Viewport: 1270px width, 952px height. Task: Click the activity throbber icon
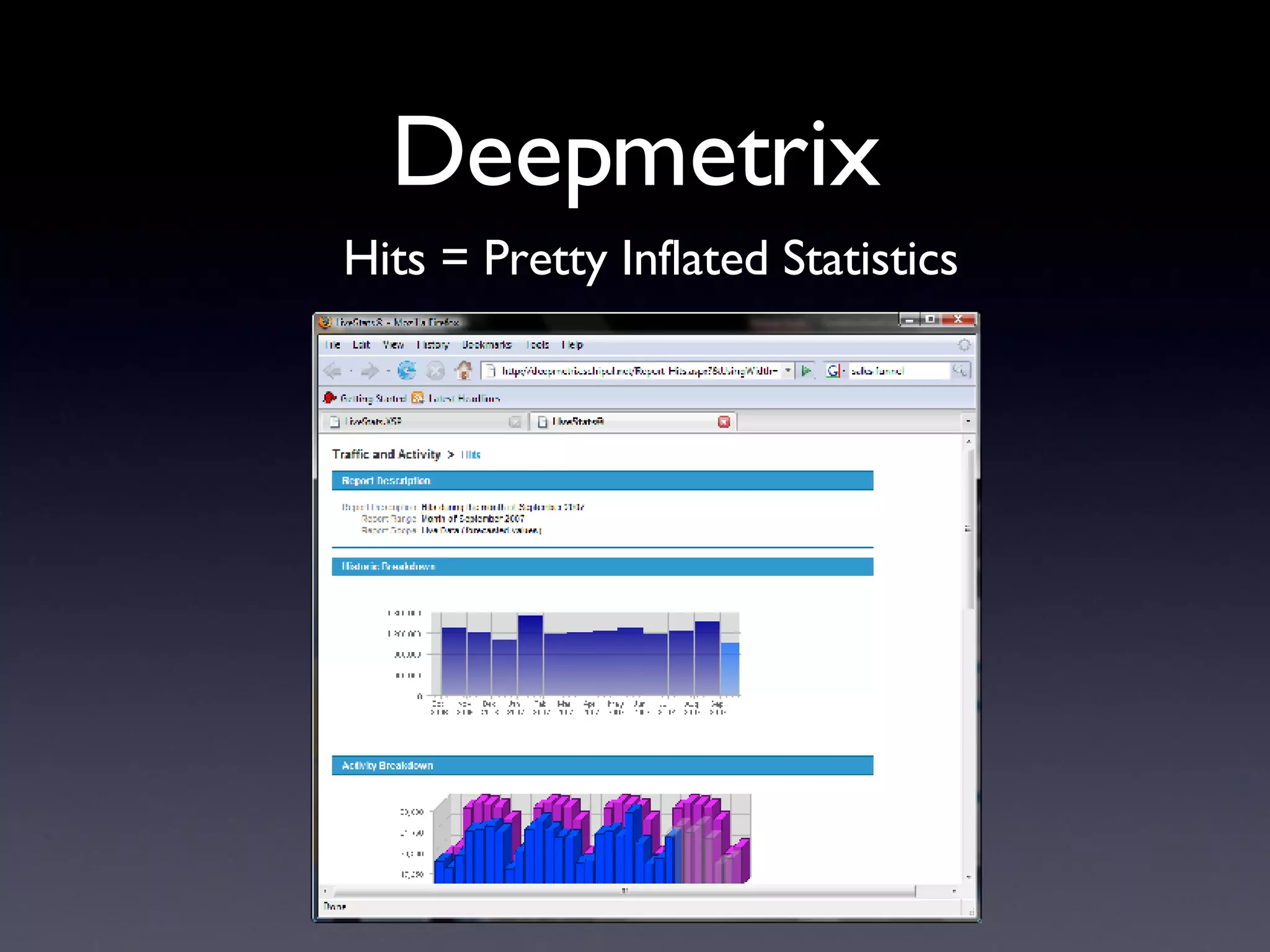(x=964, y=345)
